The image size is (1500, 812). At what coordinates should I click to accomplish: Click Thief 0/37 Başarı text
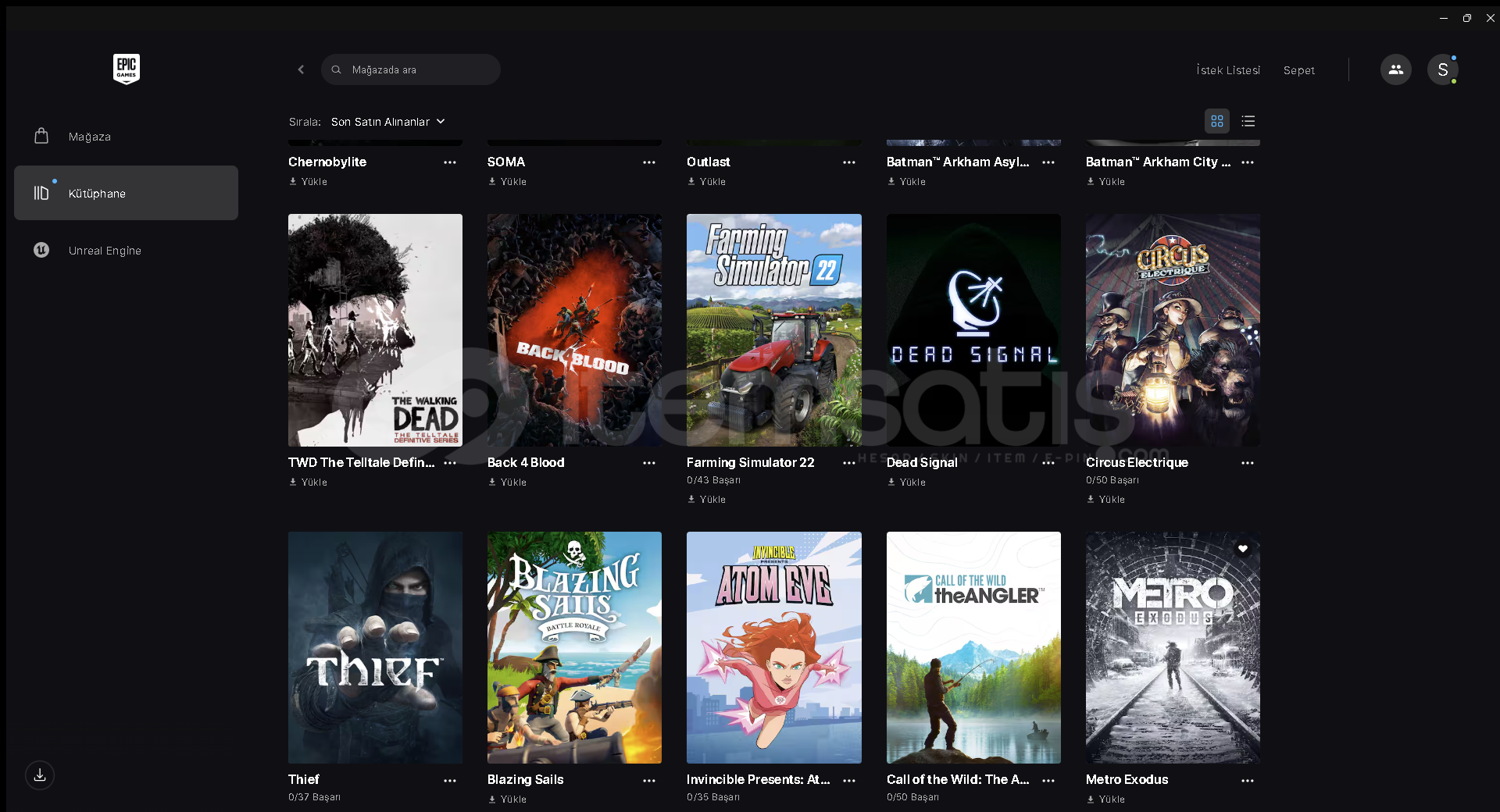(x=314, y=797)
